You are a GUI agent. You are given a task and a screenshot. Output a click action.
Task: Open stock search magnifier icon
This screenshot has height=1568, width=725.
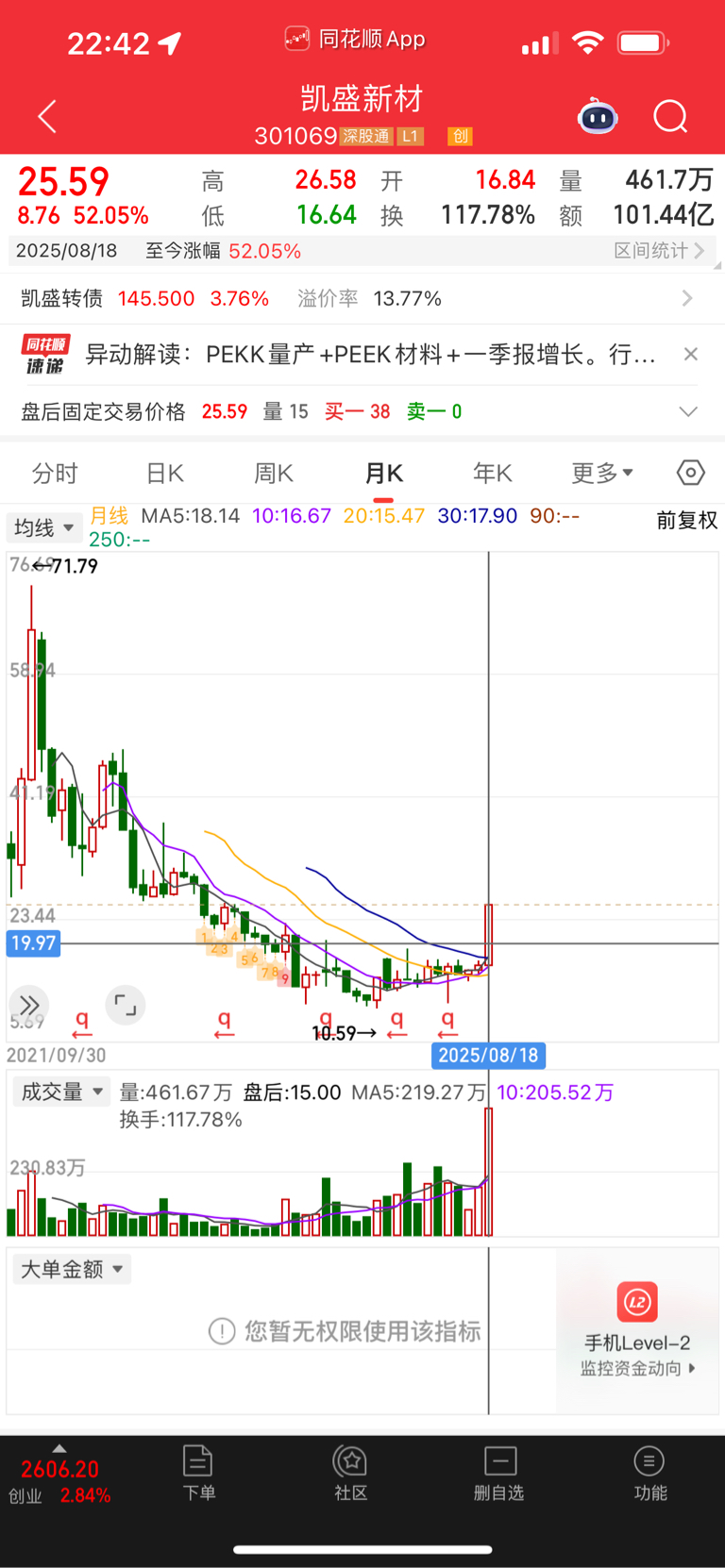671,117
